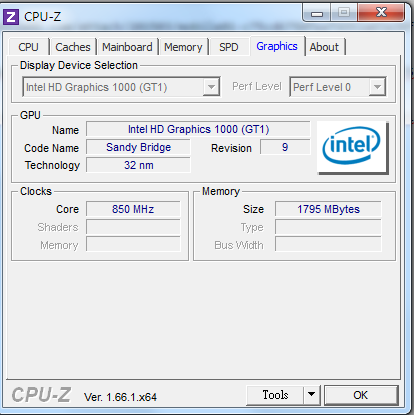Expand the display device selection dropdown

(x=211, y=87)
